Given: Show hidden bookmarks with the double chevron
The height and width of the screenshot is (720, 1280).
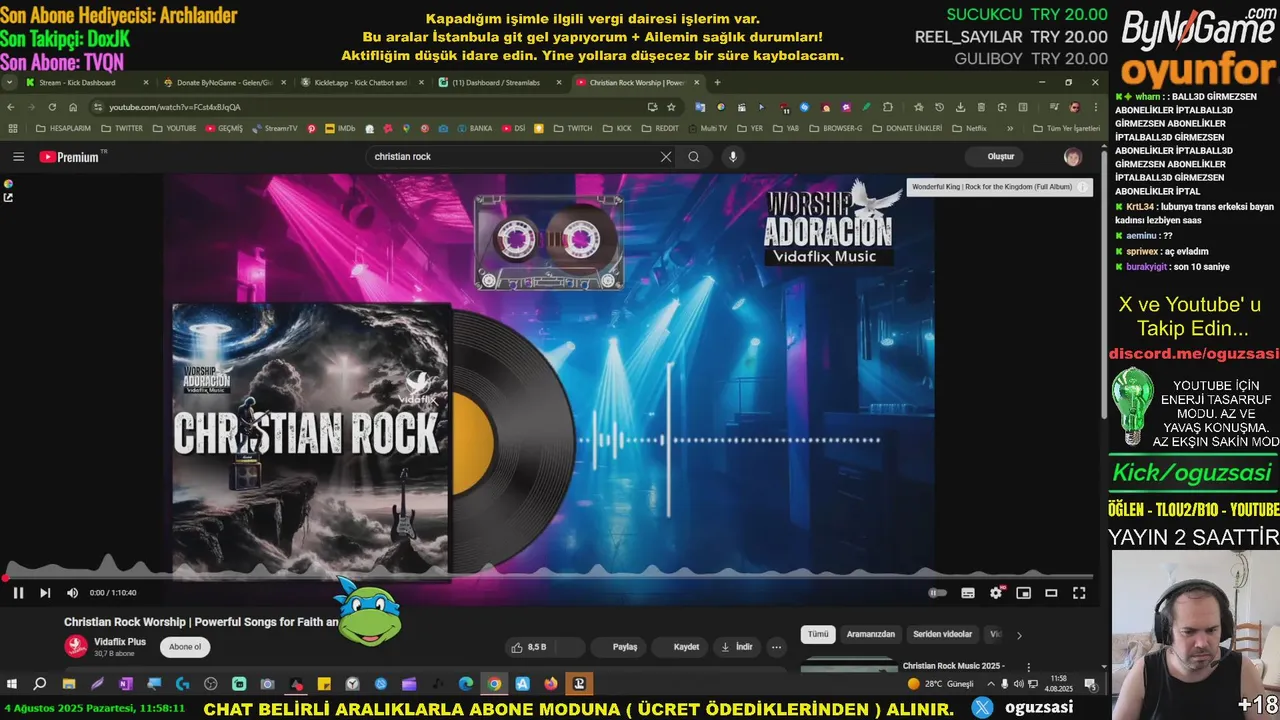Looking at the screenshot, I should coord(1010,128).
